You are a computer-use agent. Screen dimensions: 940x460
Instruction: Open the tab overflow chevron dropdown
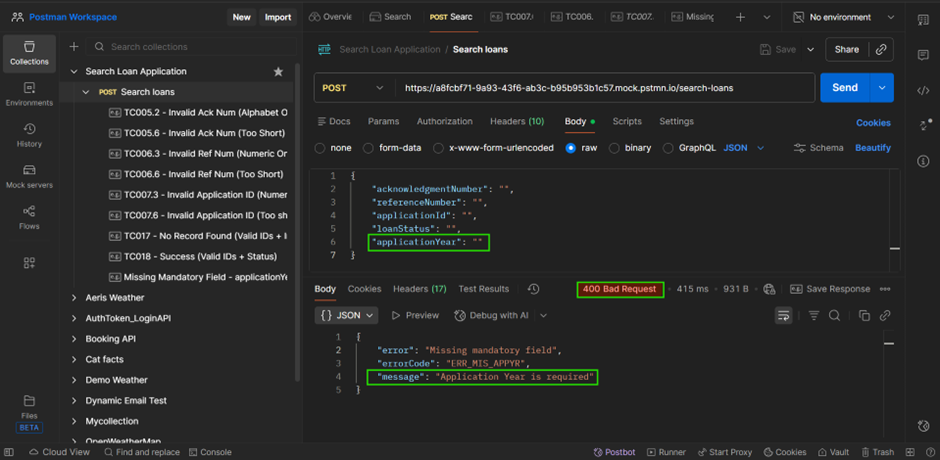click(767, 17)
